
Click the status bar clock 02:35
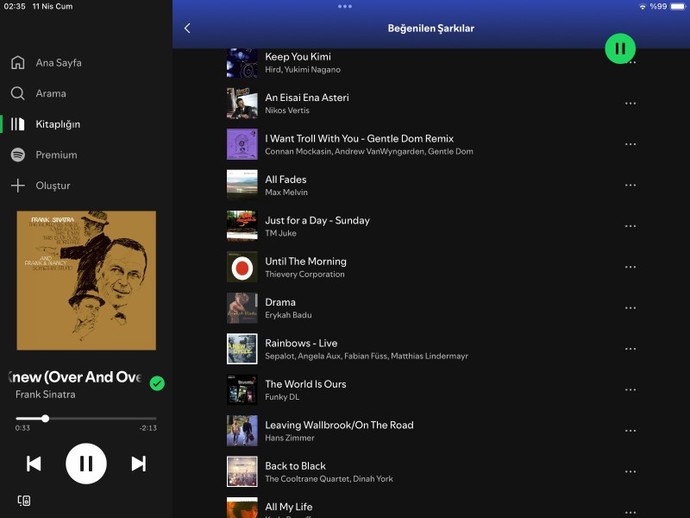(15, 7)
